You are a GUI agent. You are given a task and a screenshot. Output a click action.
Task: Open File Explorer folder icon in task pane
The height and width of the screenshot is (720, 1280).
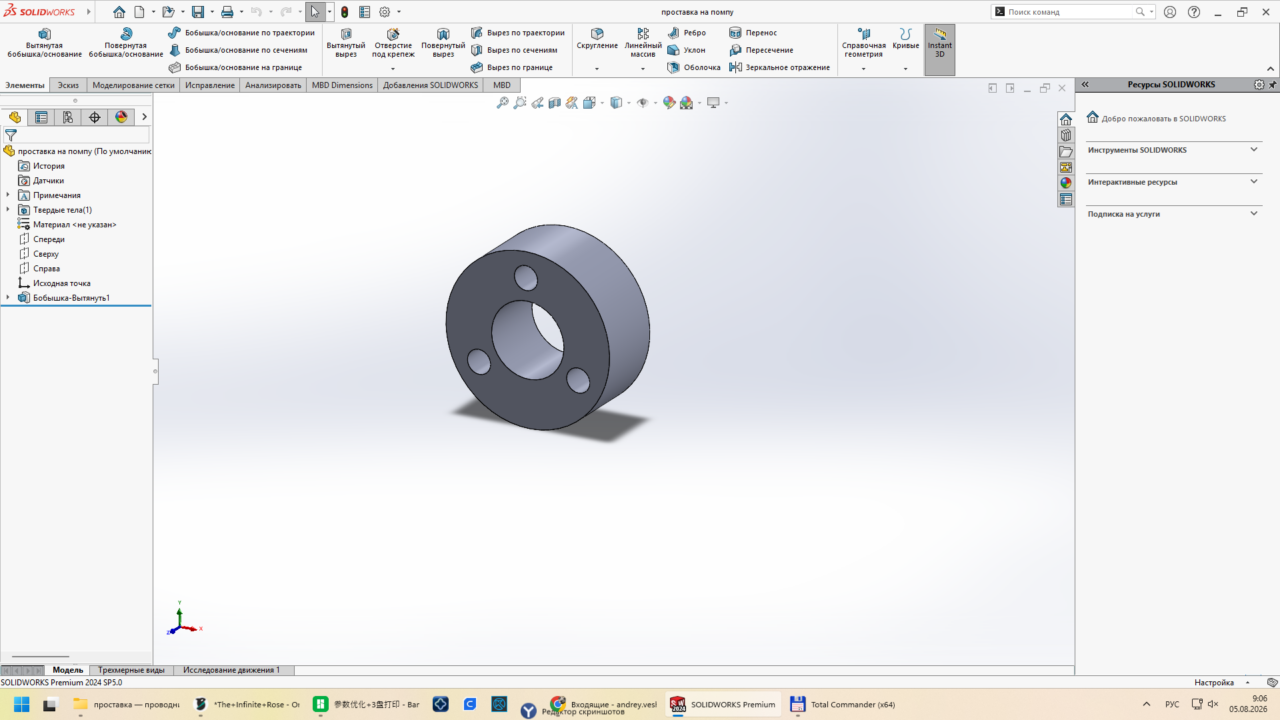(x=1066, y=152)
